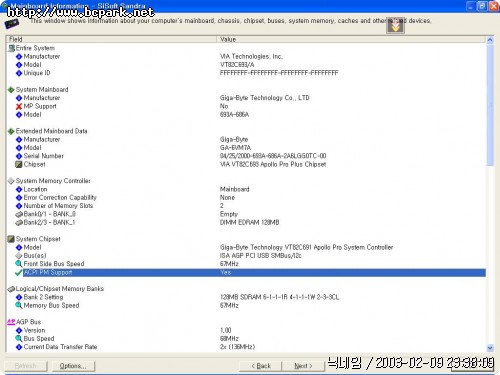Click the Error Correction Capability diamond icon
This screenshot has height=375, width=500.
(19, 198)
